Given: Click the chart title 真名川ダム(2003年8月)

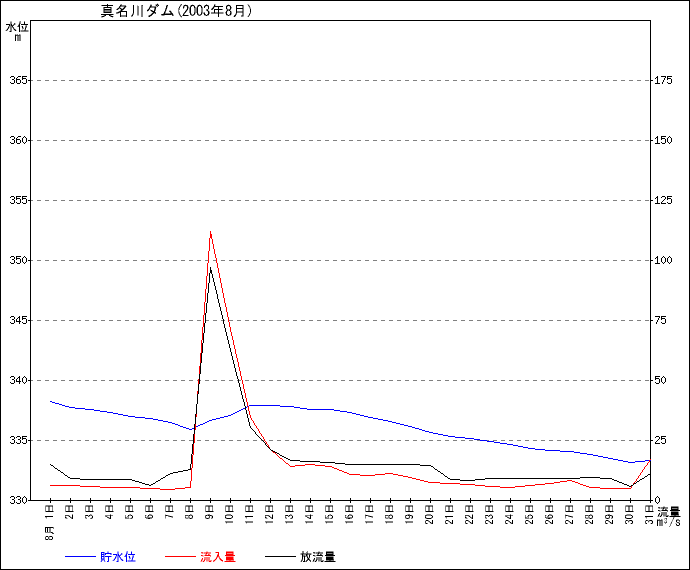Looking at the screenshot, I should 176,12.
